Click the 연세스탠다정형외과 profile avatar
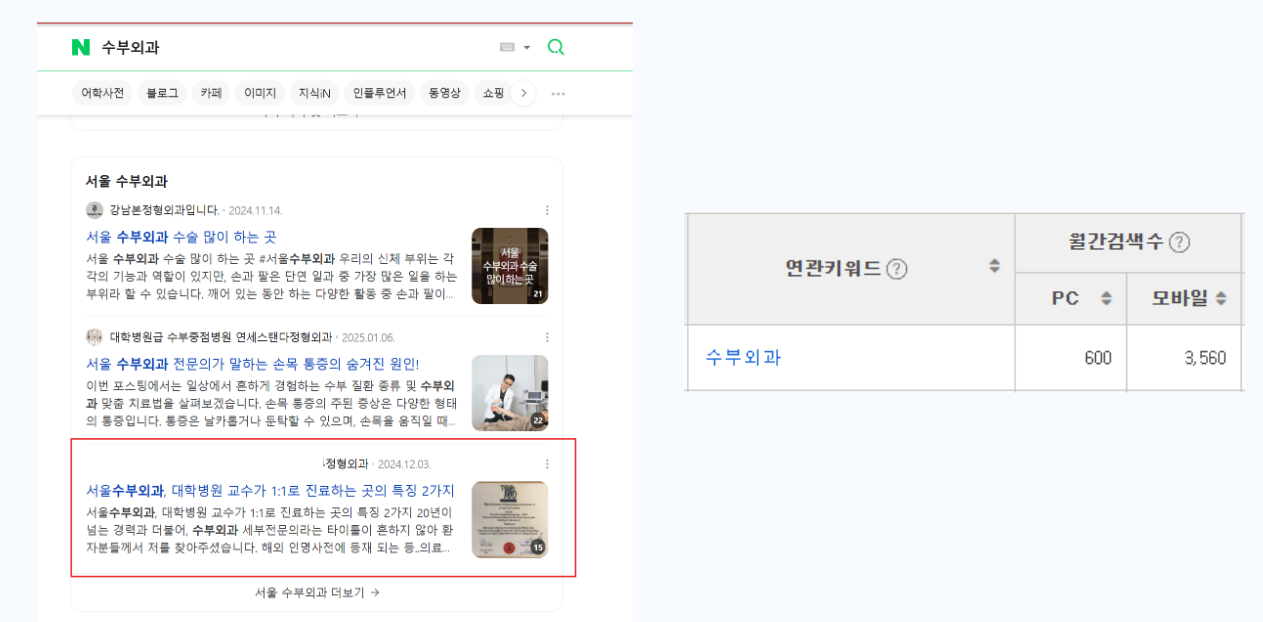Screen dimensions: 1263x622 click(95, 337)
